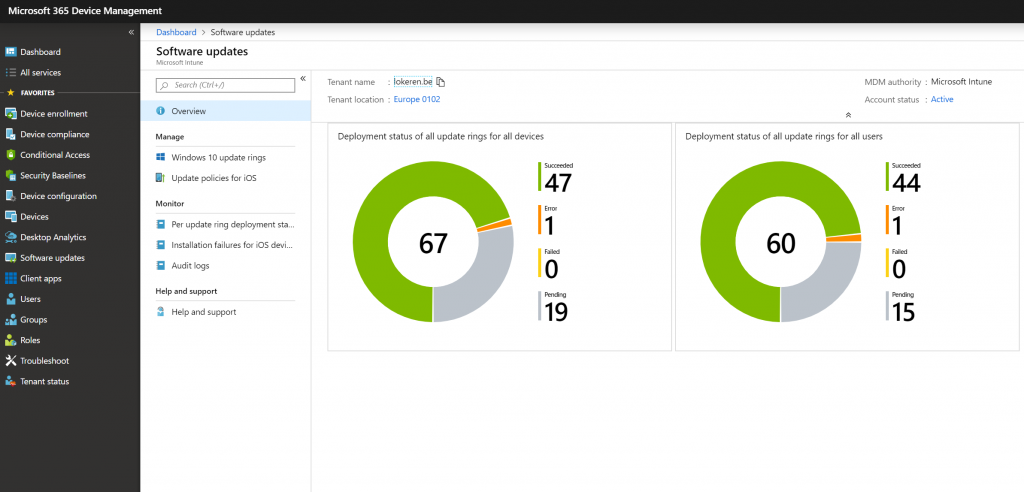Click the Installation failures for iOS icon
The image size is (1024, 492).
tap(160, 245)
